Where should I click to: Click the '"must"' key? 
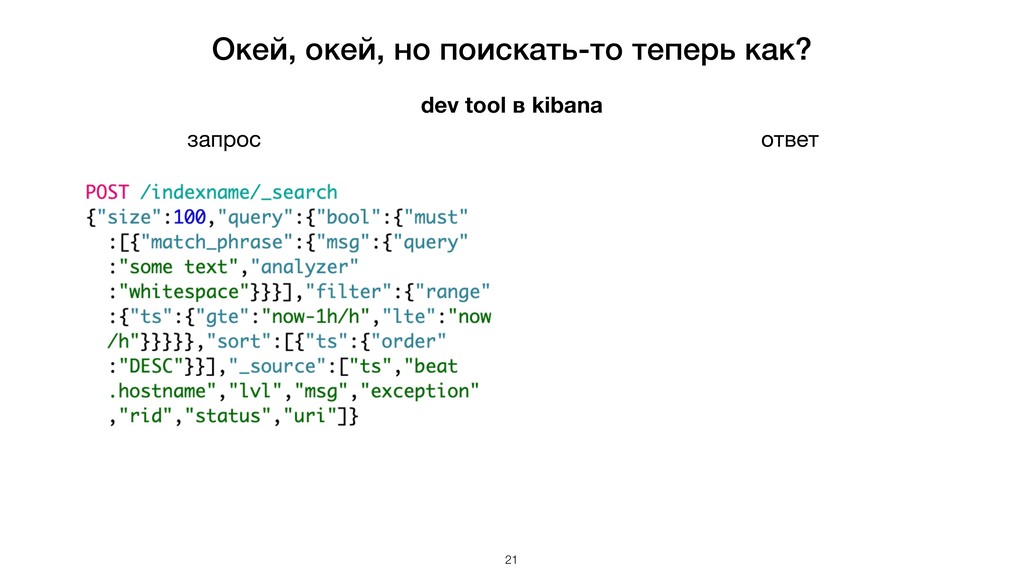[436, 217]
